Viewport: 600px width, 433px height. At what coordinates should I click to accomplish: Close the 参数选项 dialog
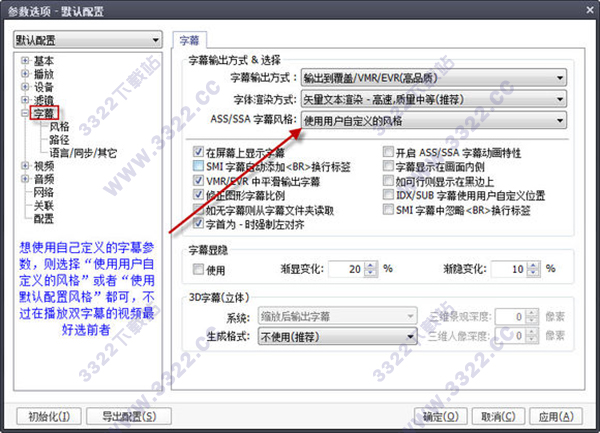[x=590, y=10]
